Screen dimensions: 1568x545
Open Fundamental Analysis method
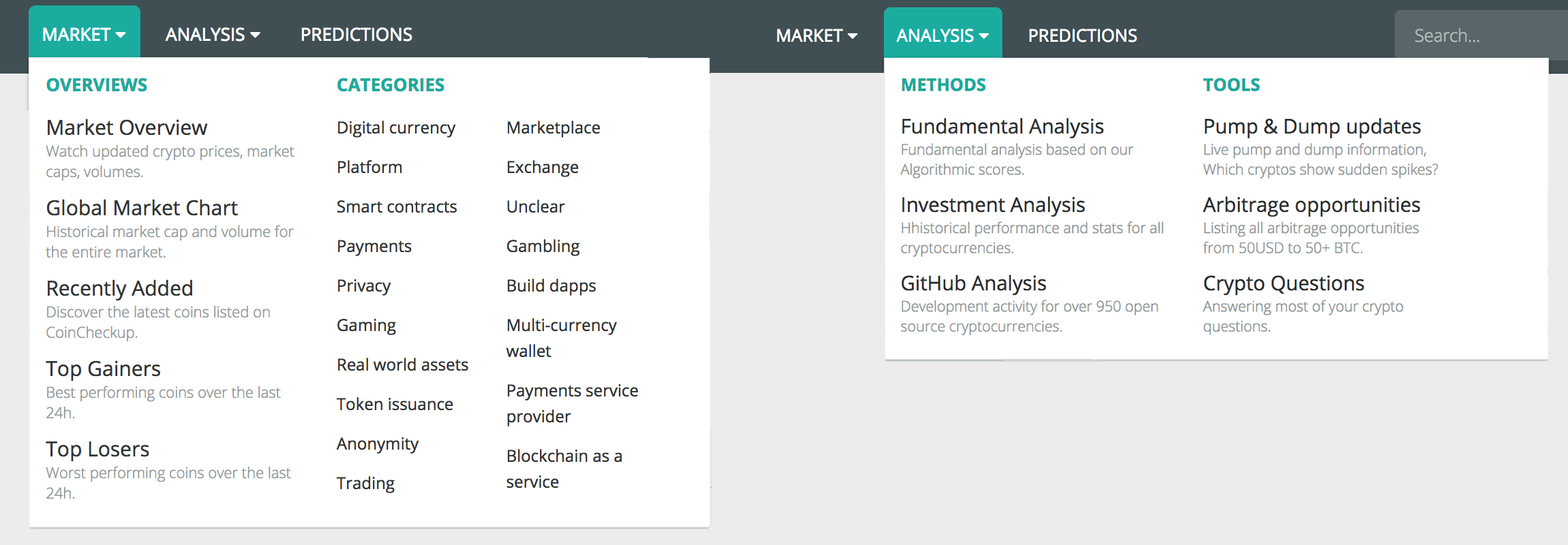[1001, 126]
